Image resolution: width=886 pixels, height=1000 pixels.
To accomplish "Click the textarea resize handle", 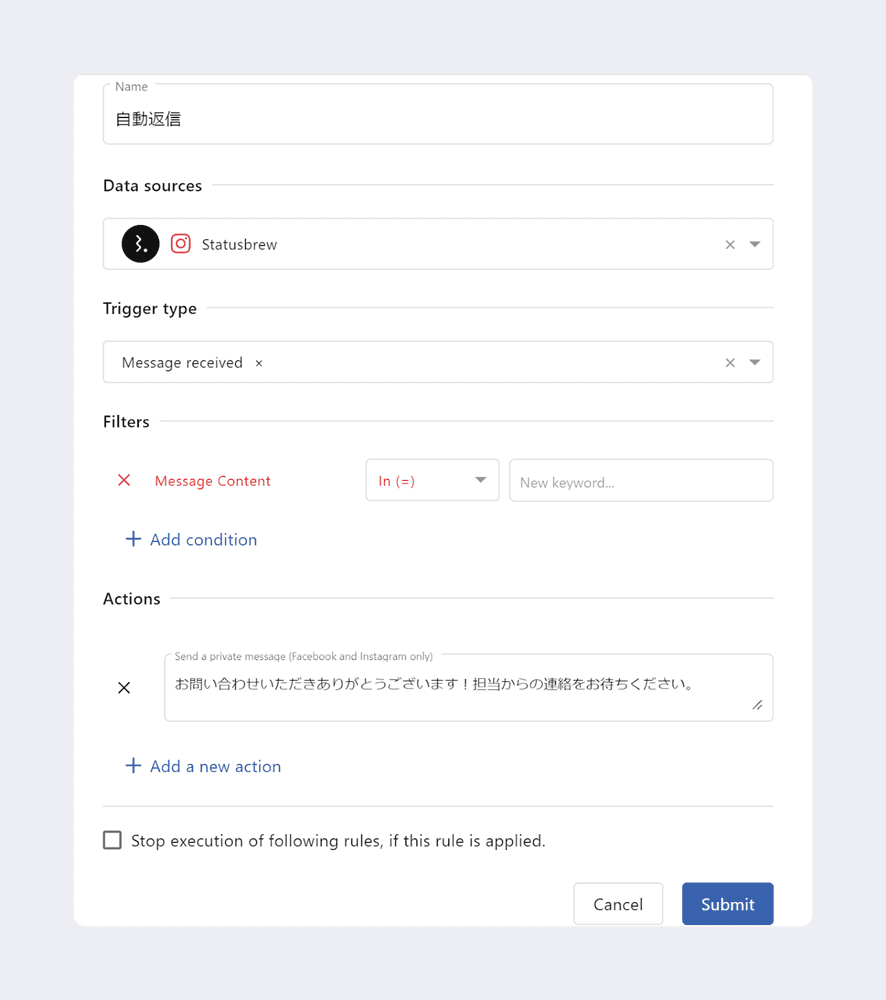I will click(x=757, y=705).
